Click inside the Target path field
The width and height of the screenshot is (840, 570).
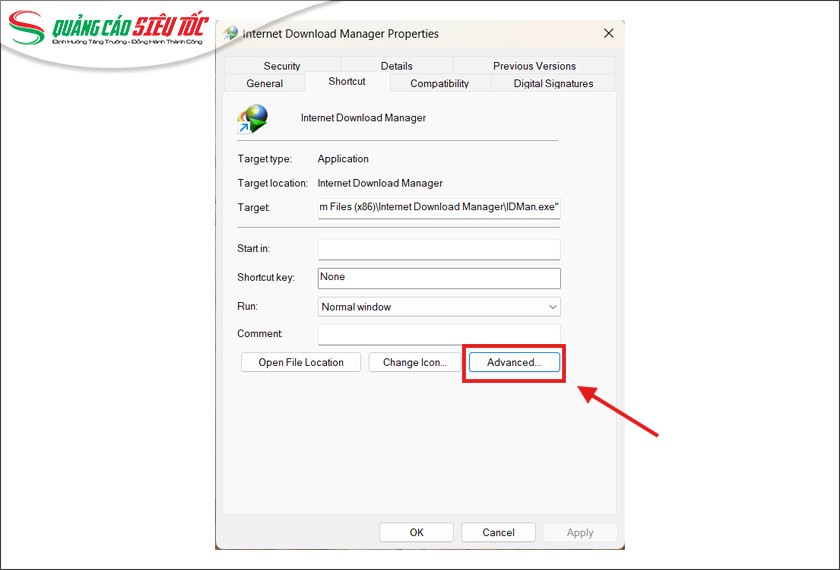tap(438, 207)
